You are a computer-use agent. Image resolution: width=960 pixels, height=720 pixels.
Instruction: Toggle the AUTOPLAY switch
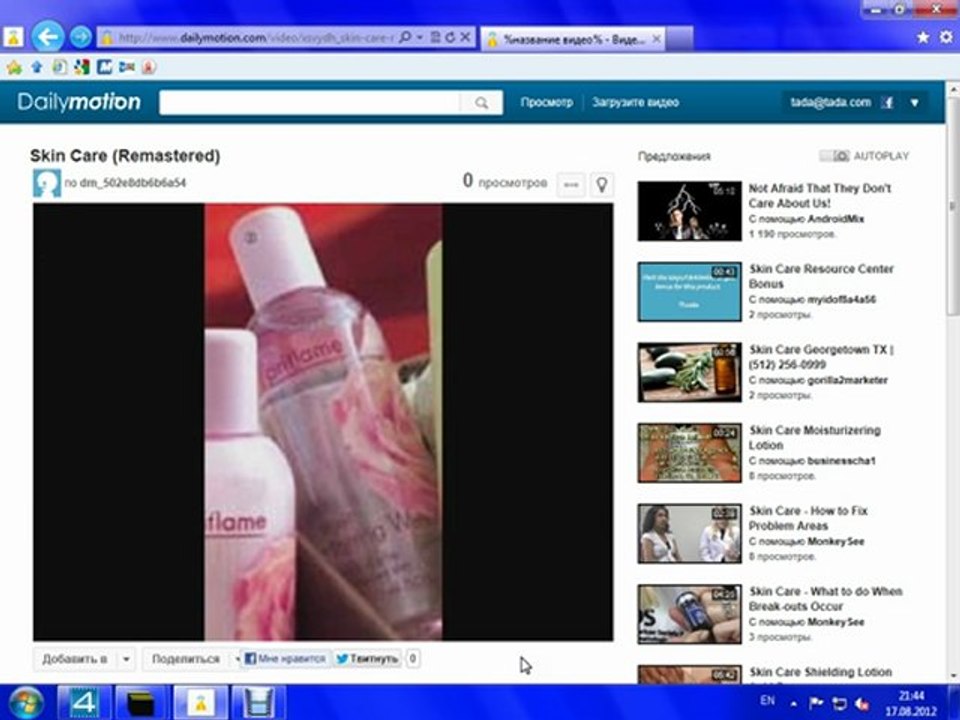[834, 156]
